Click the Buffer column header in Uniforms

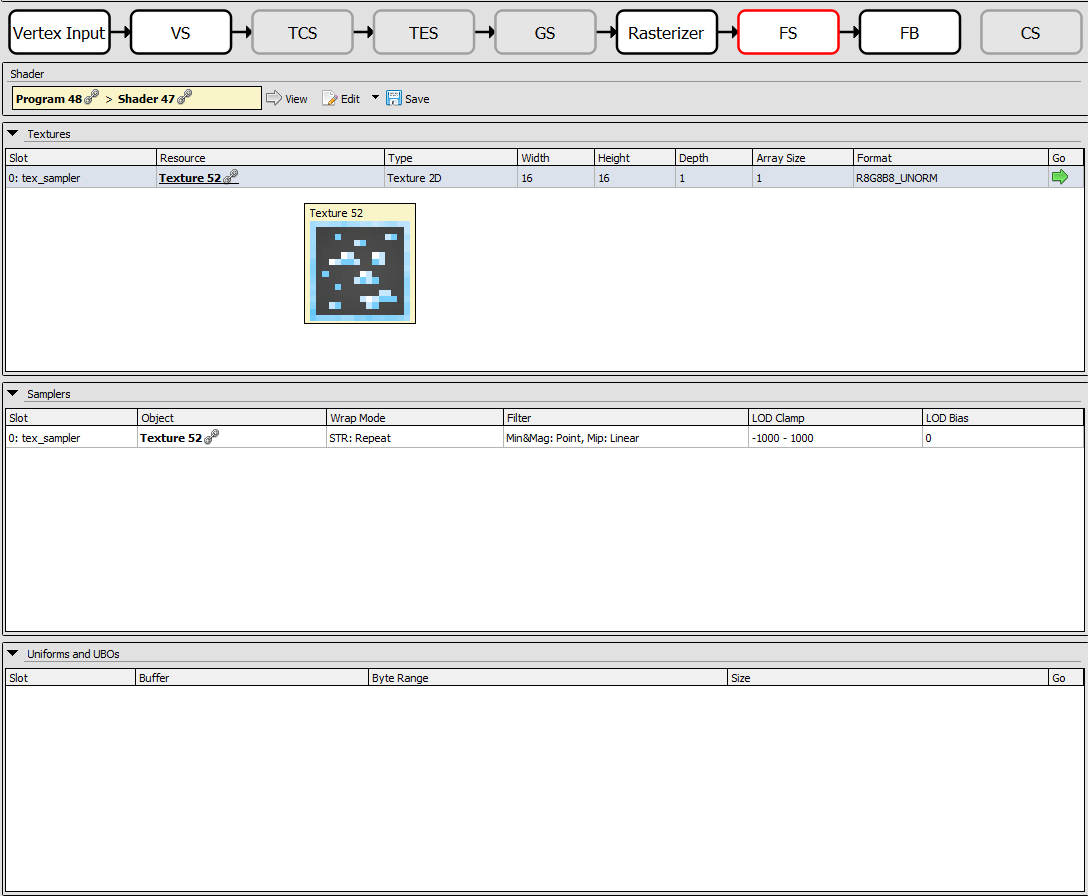tap(252, 678)
